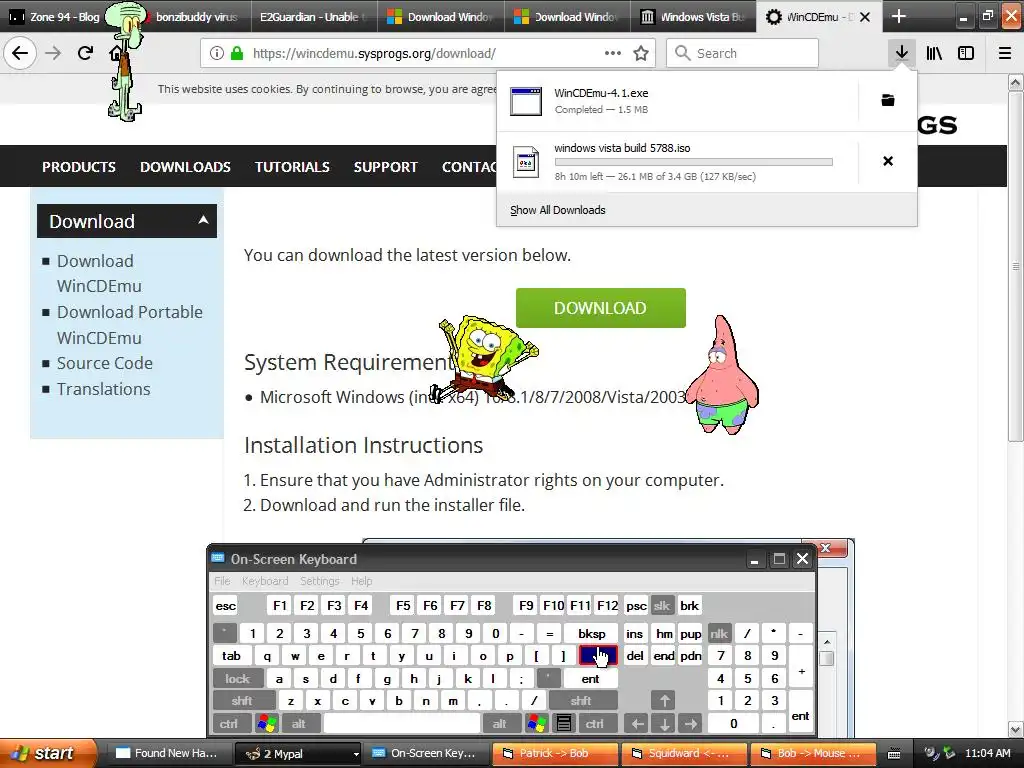This screenshot has height=768, width=1024.
Task: Toggle the downloads arrow toolbar button
Action: (x=902, y=53)
